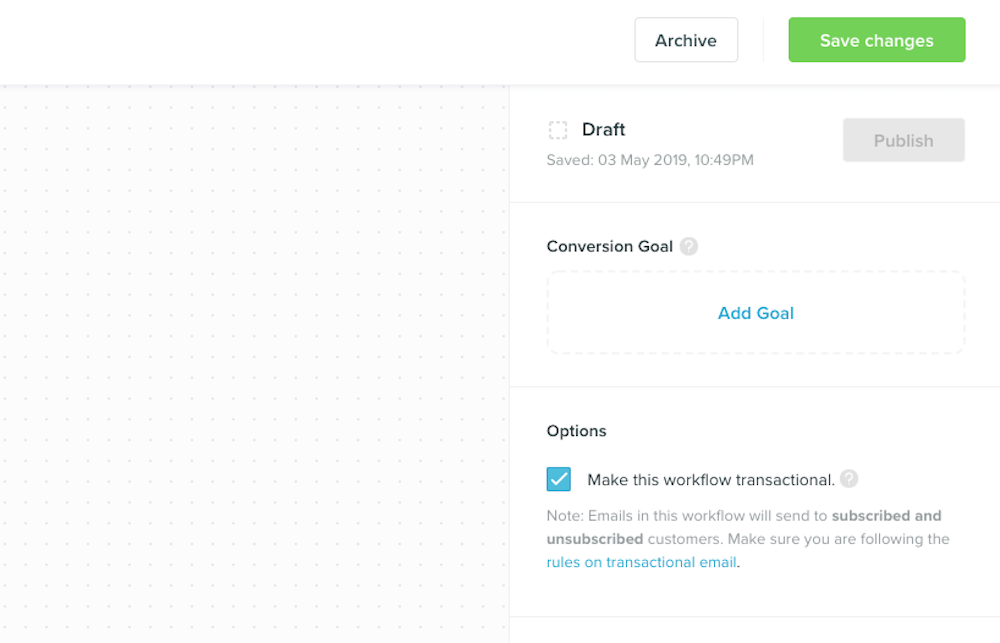1000x643 pixels.
Task: Open the rules on transactional email link
Action: pos(641,562)
